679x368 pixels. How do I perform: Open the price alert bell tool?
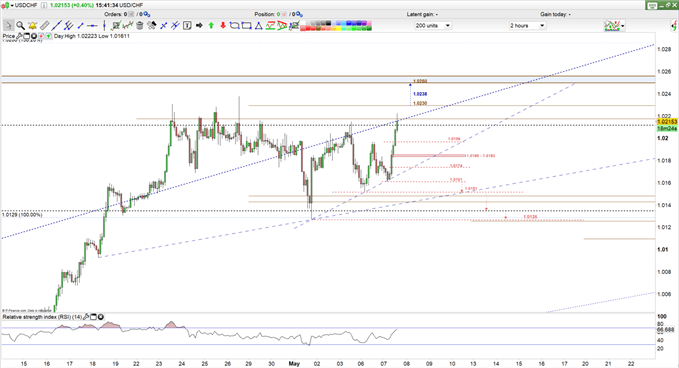[x=32, y=26]
